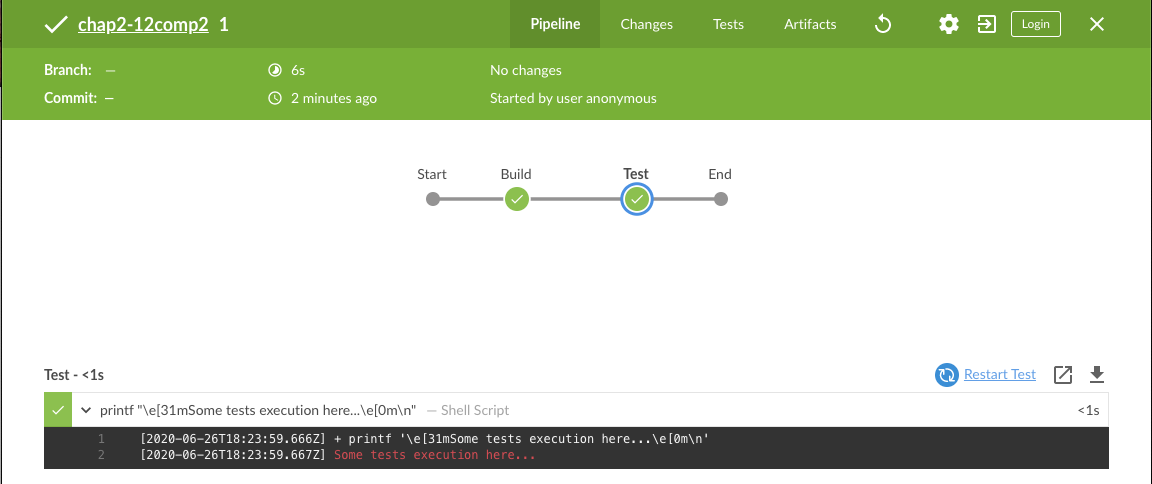Screen dimensions: 1152x484
Task: Select the Build stage node
Action: click(516, 199)
